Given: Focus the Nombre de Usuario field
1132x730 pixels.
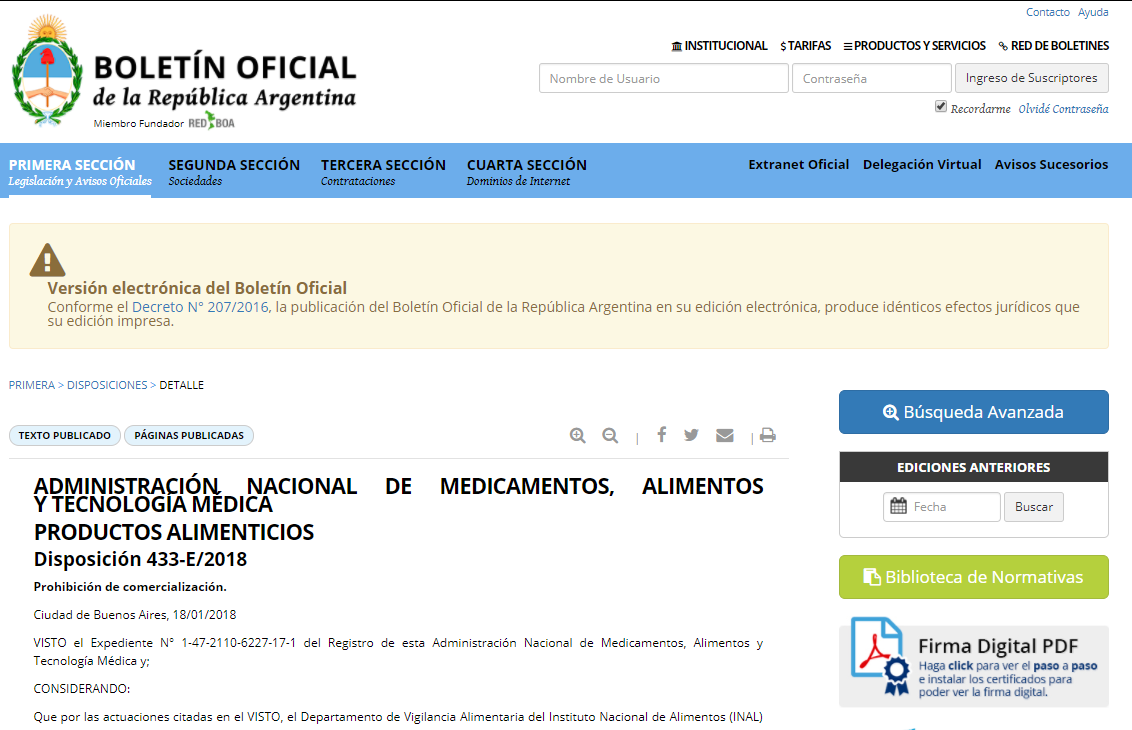Looking at the screenshot, I should point(663,78).
